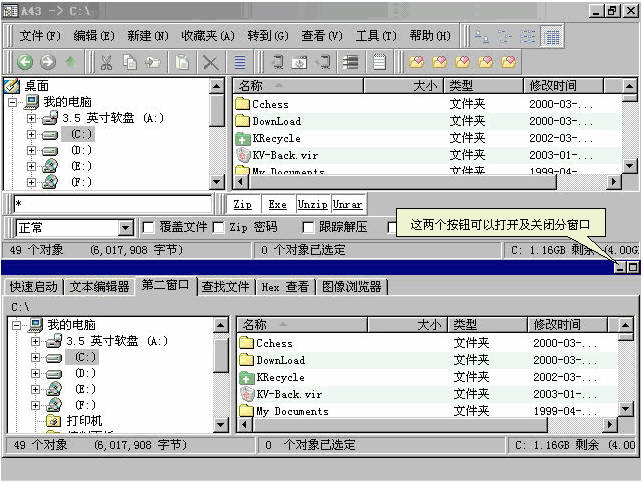This screenshot has height=483, width=643.
Task: Click the green Back arrow icon
Action: point(25,62)
